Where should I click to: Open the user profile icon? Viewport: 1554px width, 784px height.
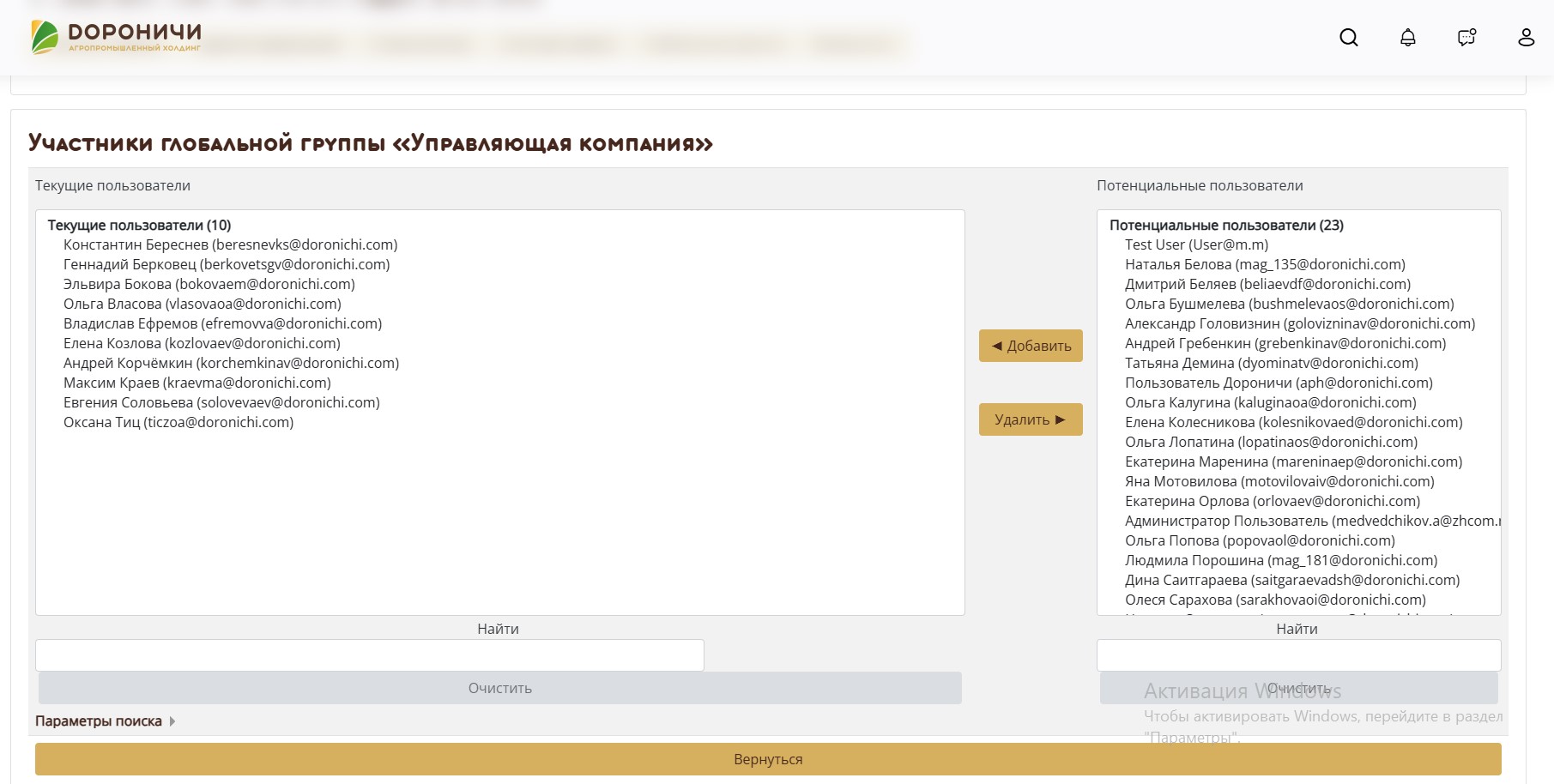(x=1526, y=38)
